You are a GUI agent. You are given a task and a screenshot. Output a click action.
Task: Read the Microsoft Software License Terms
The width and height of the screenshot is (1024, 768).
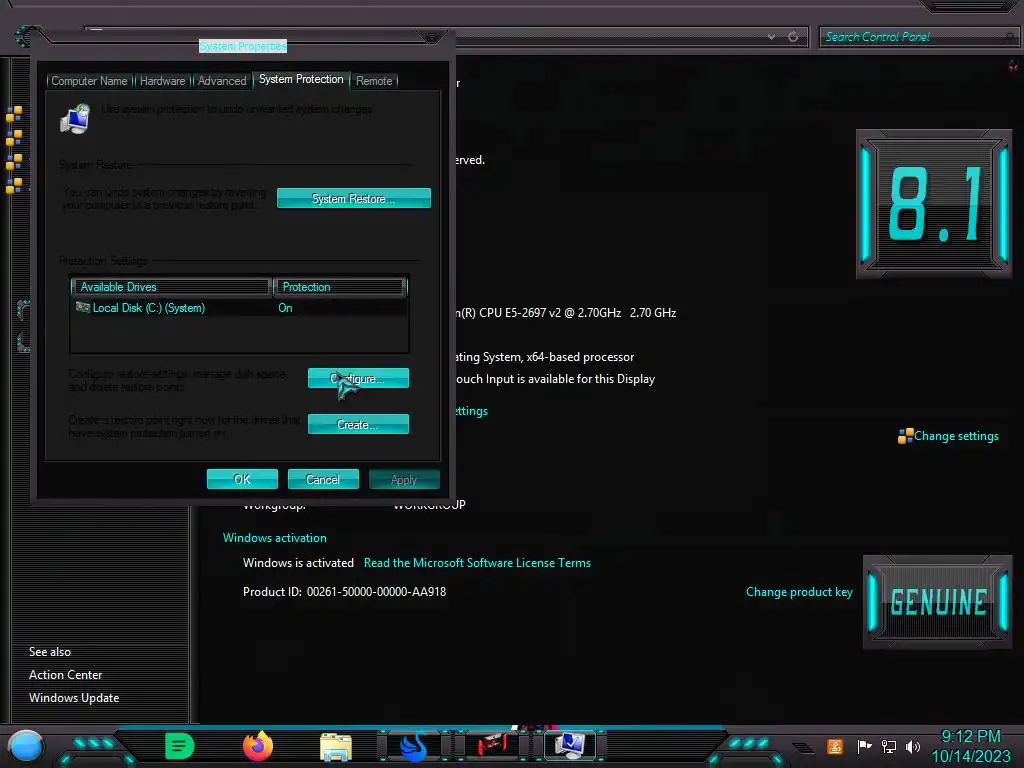[x=477, y=563]
